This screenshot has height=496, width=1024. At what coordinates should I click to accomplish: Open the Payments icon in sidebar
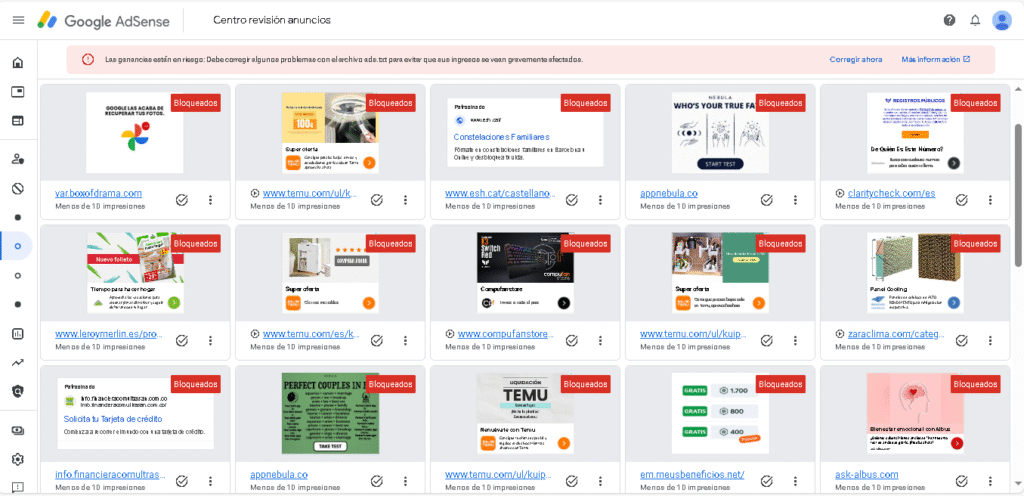coord(17,431)
